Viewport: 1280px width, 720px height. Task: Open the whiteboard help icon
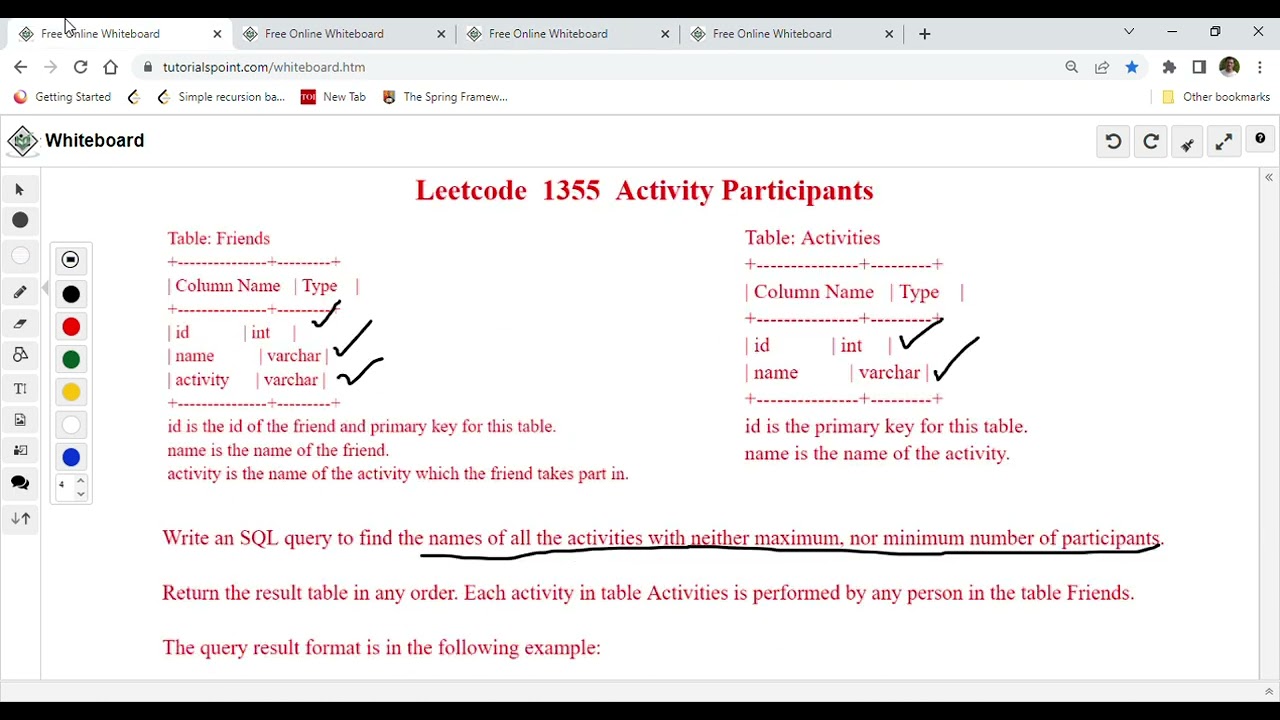[1260, 140]
